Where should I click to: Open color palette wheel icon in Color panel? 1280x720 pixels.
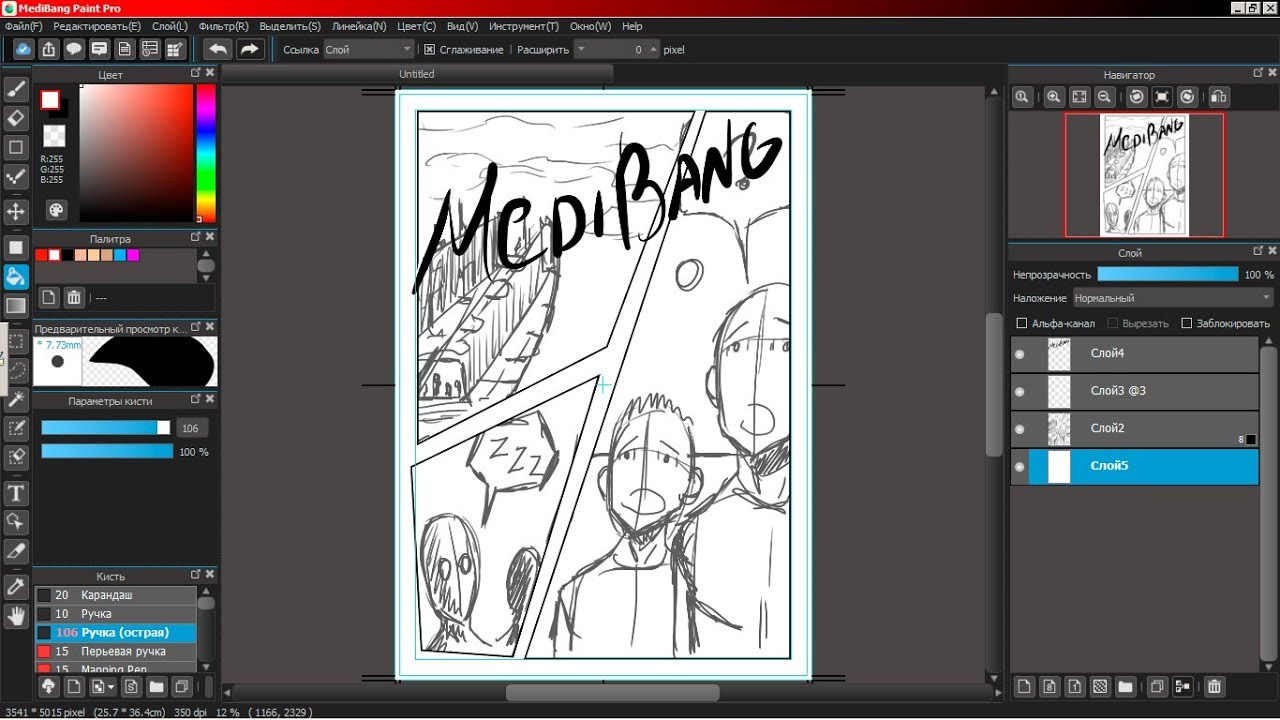pos(56,210)
